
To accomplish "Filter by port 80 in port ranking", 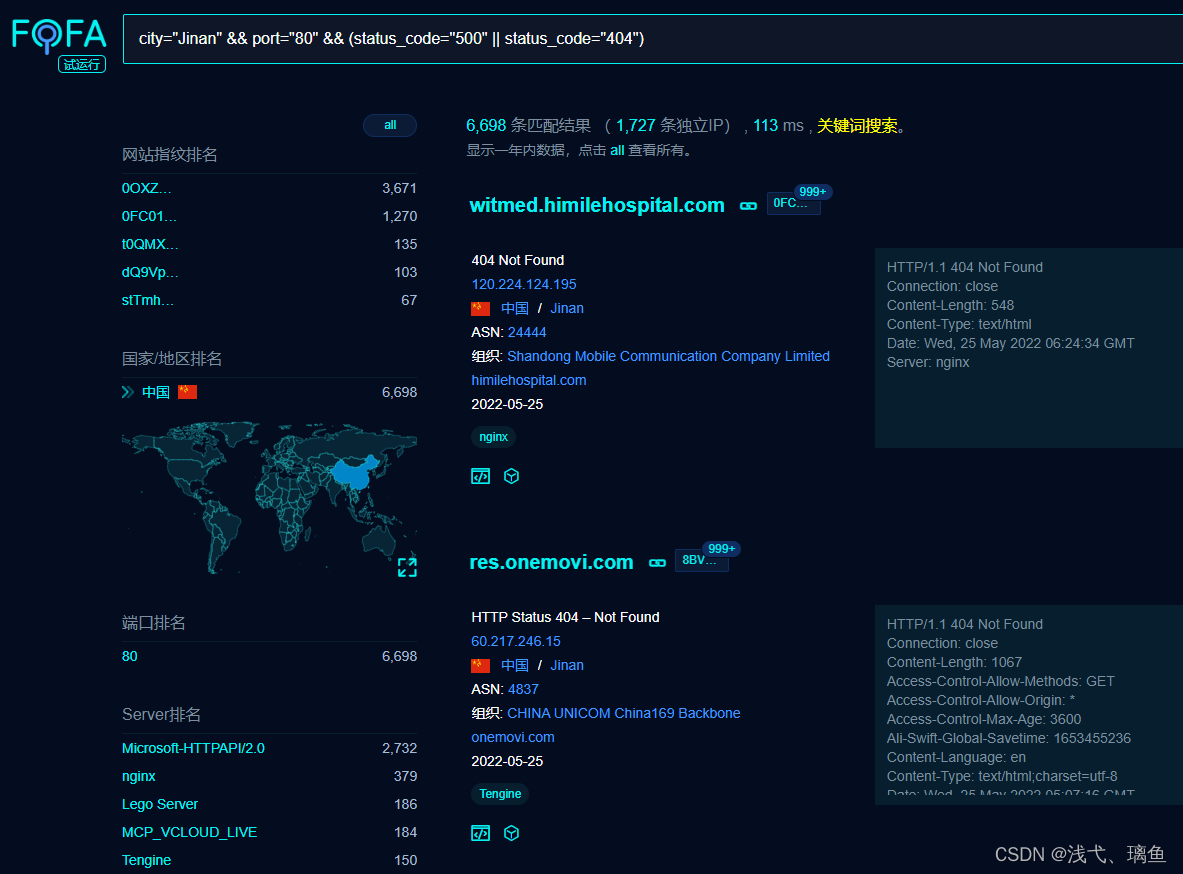I will (x=130, y=657).
